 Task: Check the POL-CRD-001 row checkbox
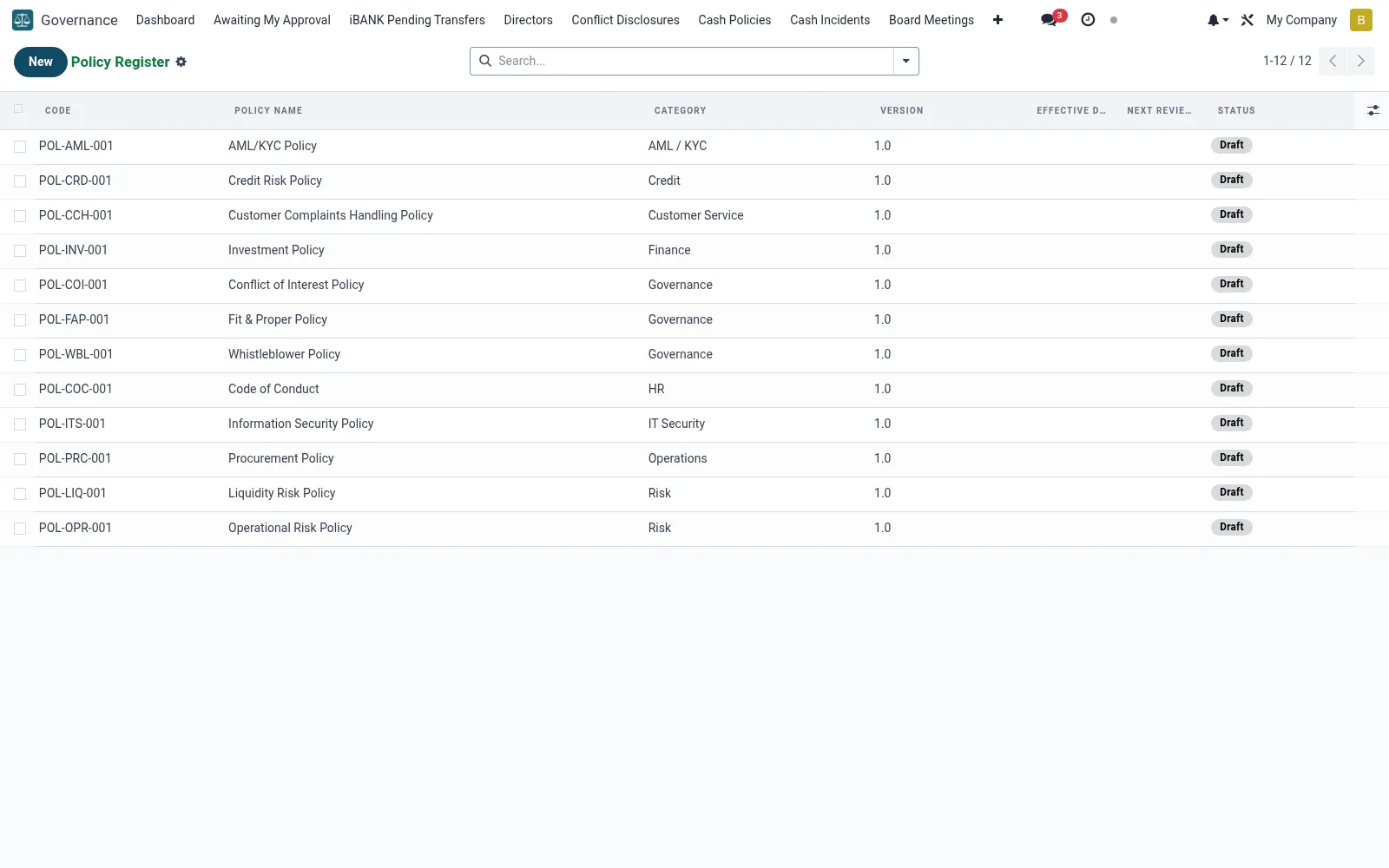[20, 181]
